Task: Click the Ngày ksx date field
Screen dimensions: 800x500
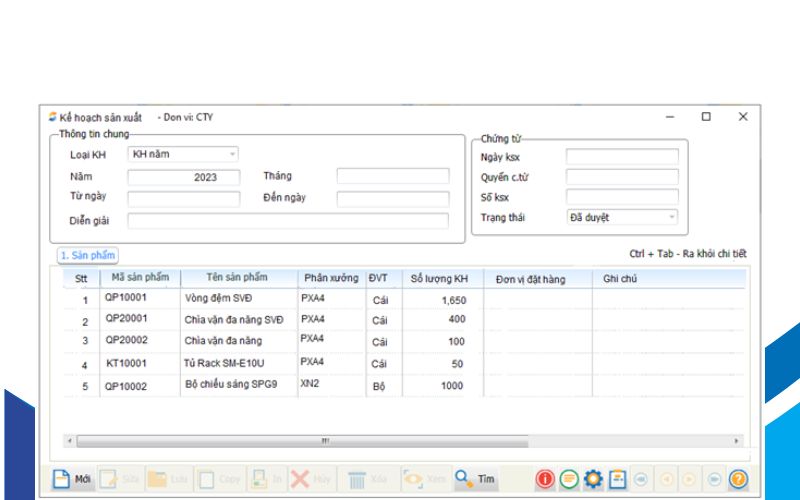Action: (622, 157)
